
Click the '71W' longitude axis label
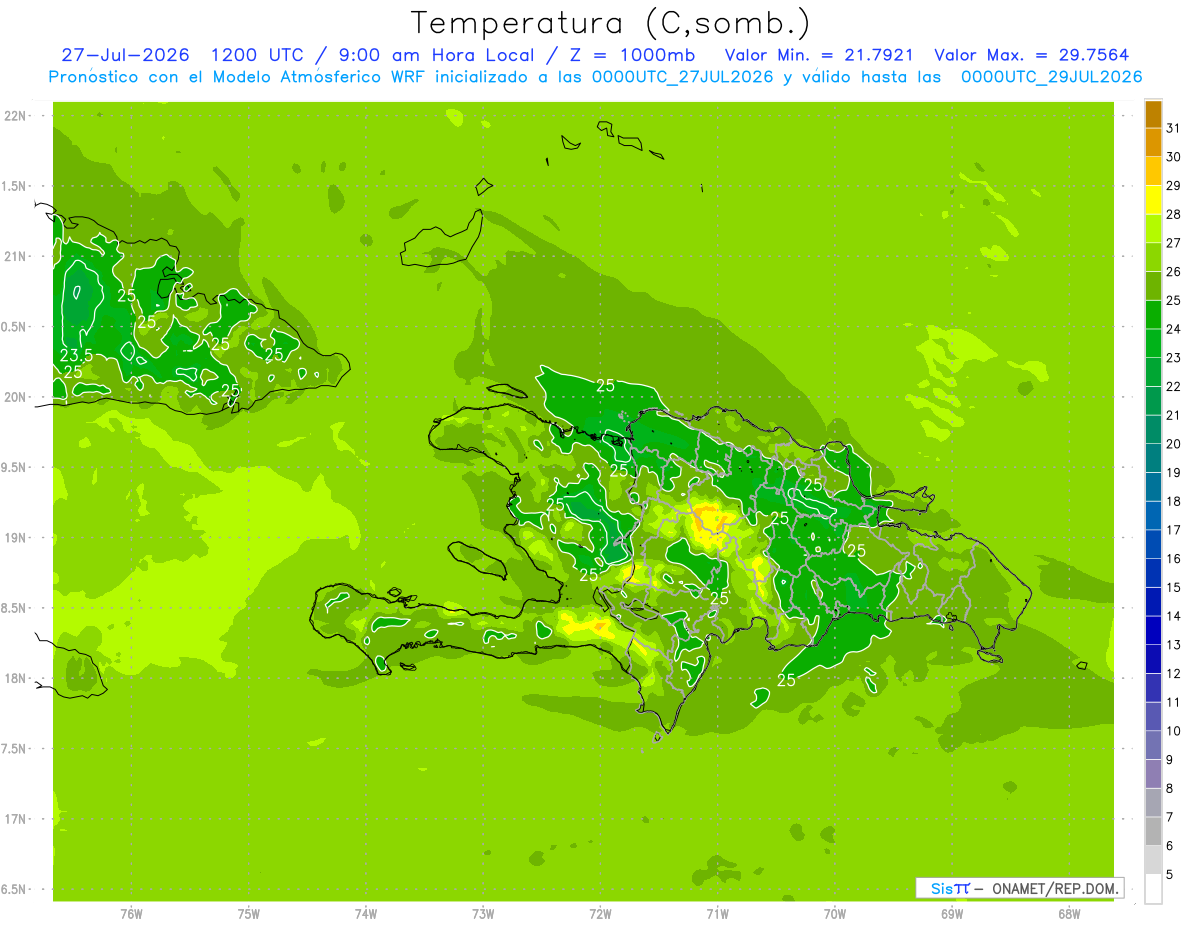click(x=717, y=914)
